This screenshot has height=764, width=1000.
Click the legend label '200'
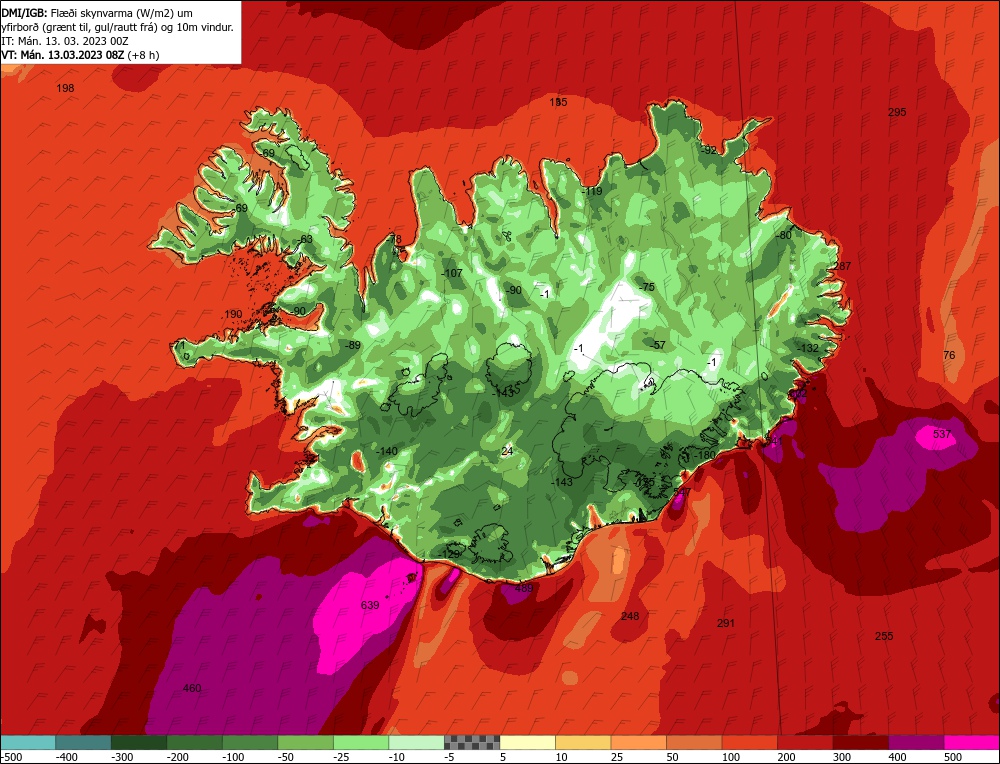786,757
